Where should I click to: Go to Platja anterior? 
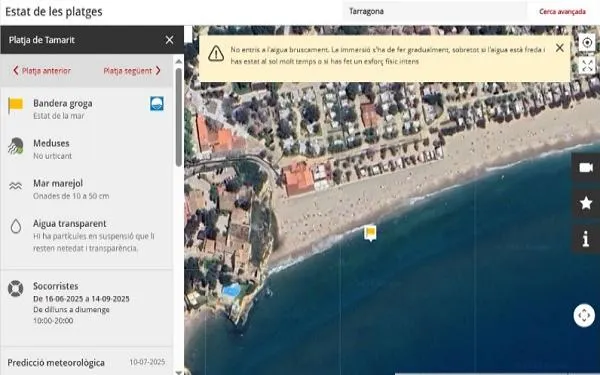pos(42,70)
